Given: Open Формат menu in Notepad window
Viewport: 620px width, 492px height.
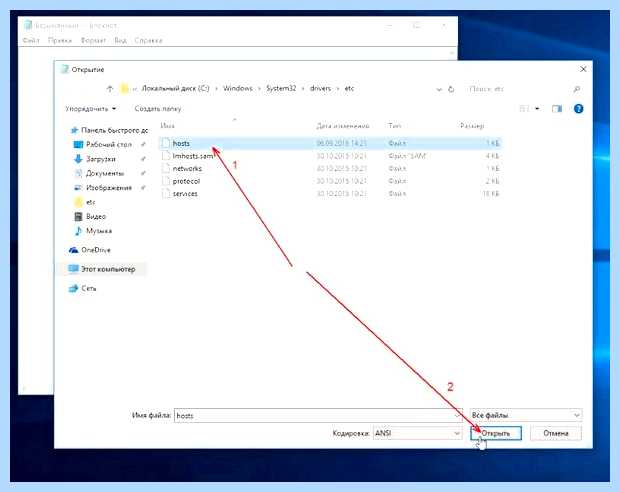Looking at the screenshot, I should tap(93, 40).
